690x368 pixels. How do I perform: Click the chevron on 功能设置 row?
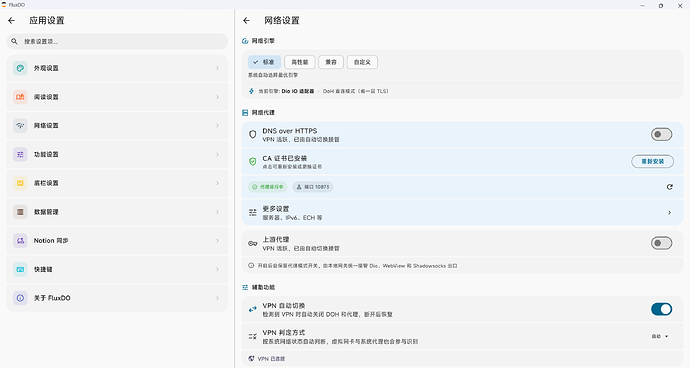tap(217, 155)
